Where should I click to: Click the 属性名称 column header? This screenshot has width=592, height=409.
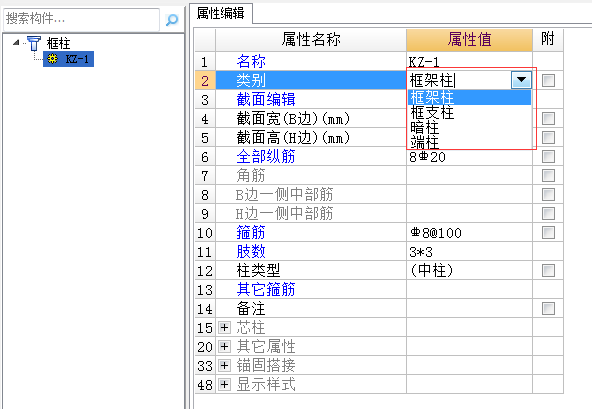point(311,40)
